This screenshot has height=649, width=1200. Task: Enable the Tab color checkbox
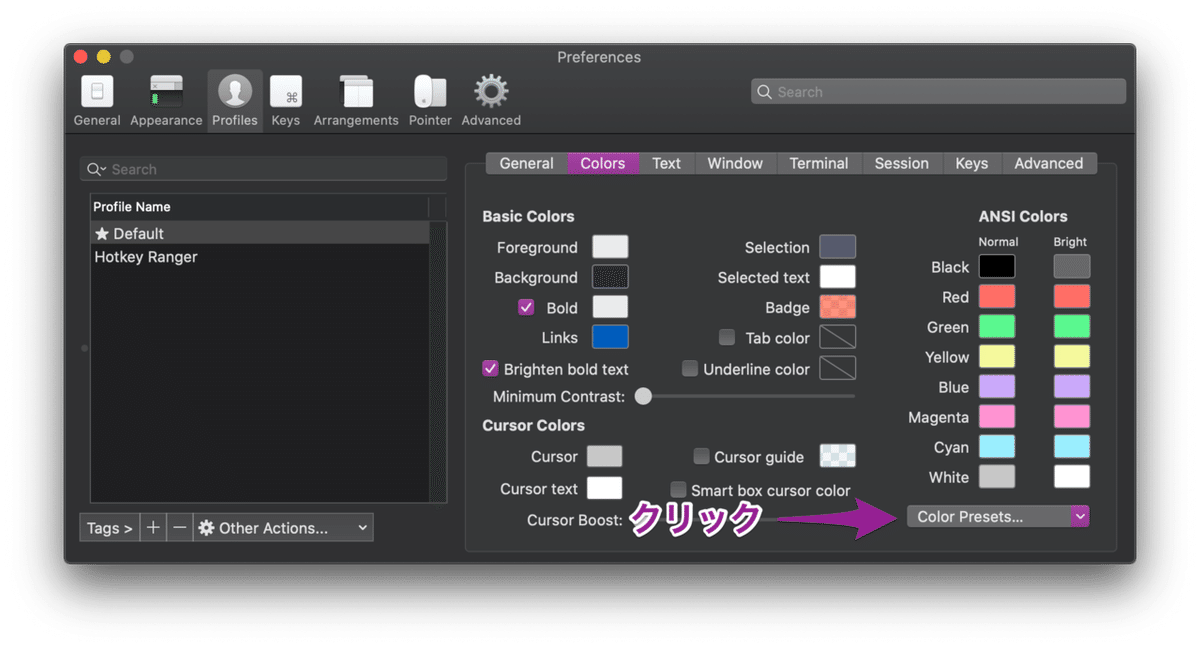[727, 337]
